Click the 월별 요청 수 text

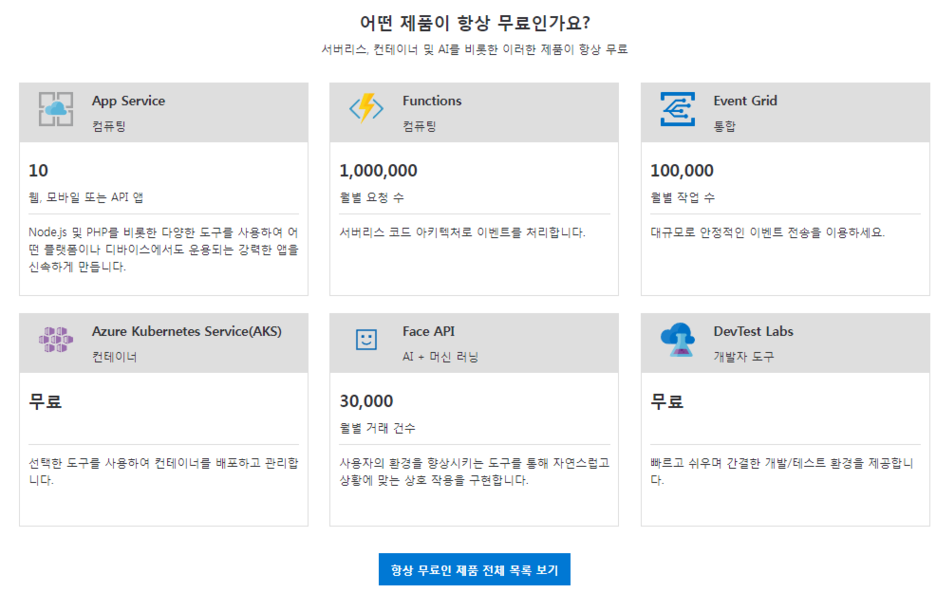click(371, 197)
